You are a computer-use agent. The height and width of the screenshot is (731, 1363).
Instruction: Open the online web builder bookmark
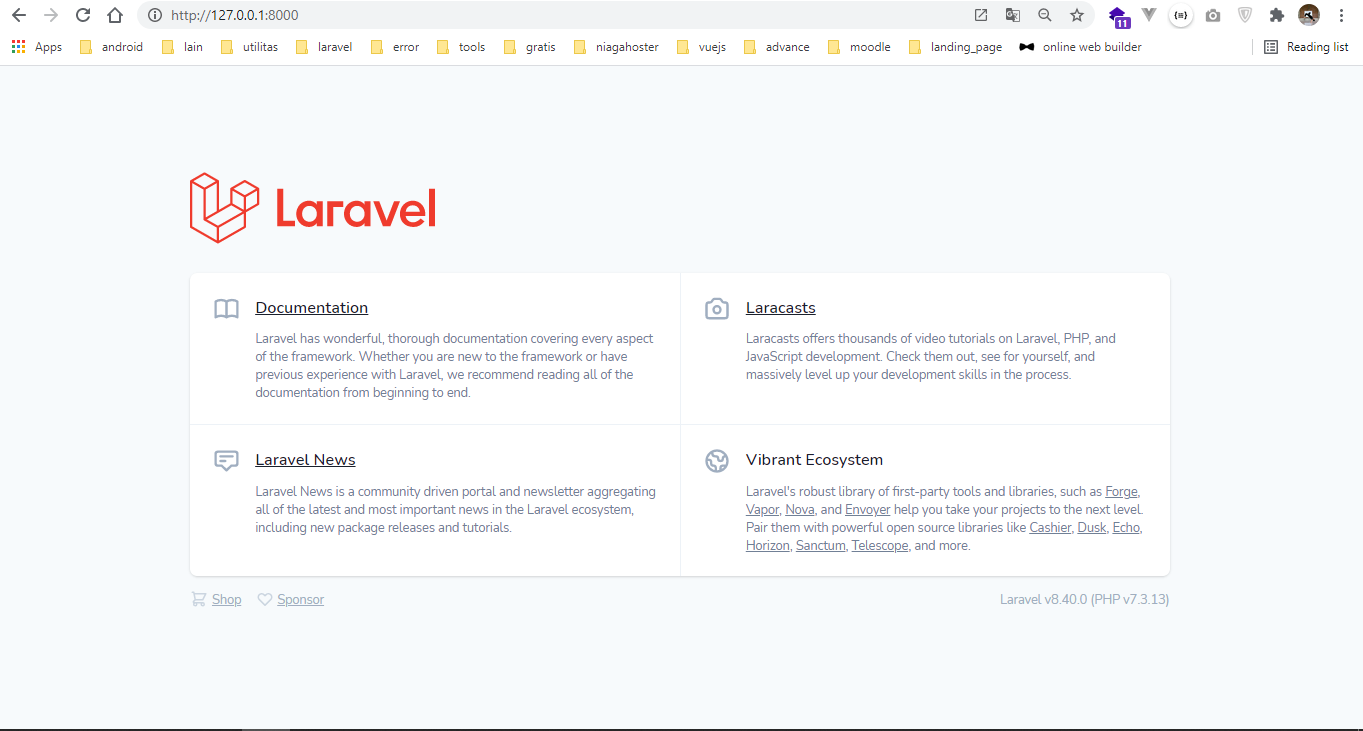(x=1080, y=47)
